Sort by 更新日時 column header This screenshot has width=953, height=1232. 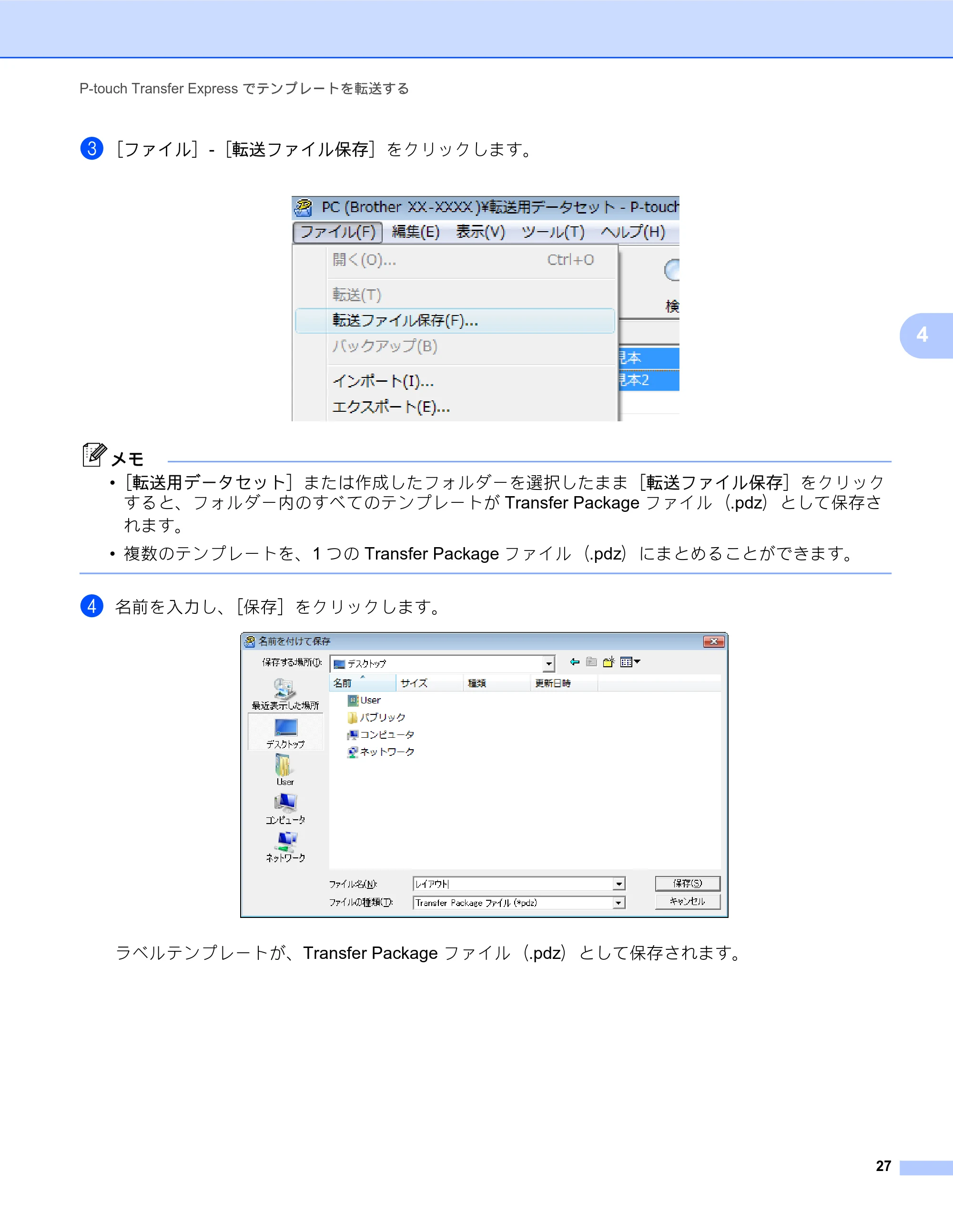coord(564,683)
